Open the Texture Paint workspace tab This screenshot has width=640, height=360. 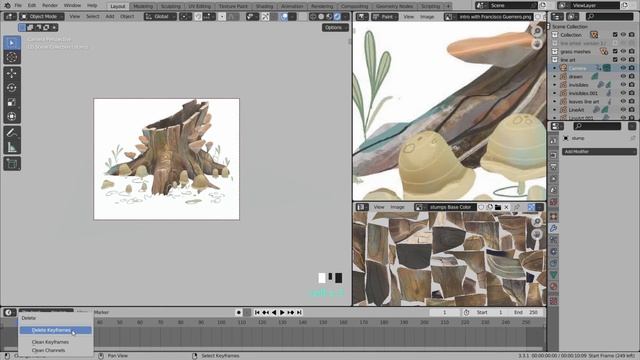coord(233,6)
